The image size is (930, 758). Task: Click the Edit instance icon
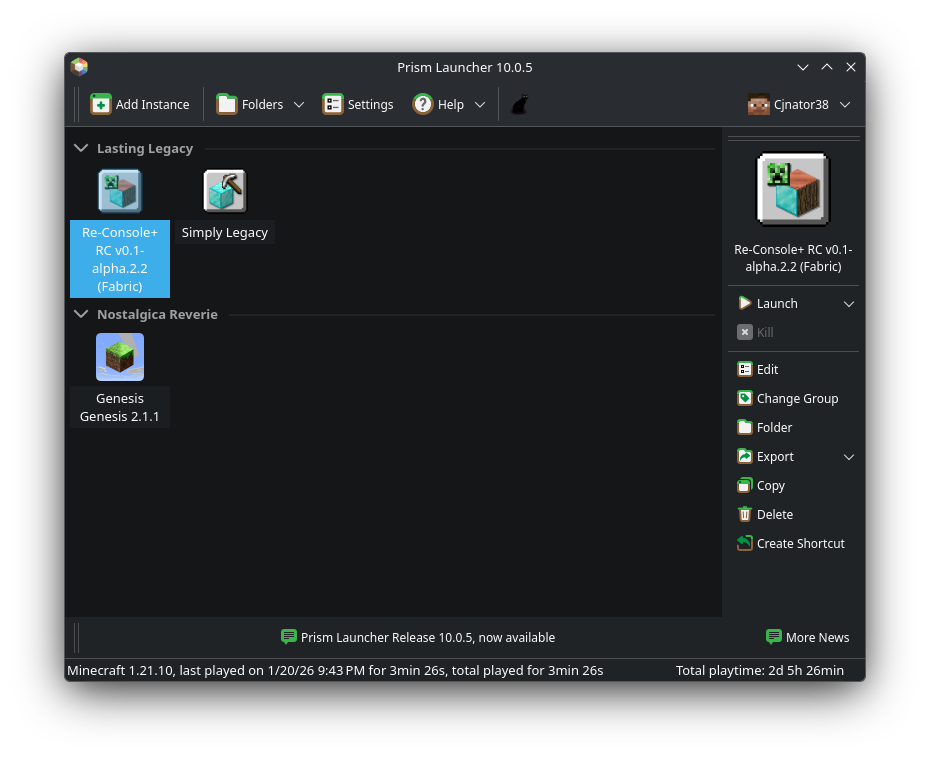click(x=743, y=369)
